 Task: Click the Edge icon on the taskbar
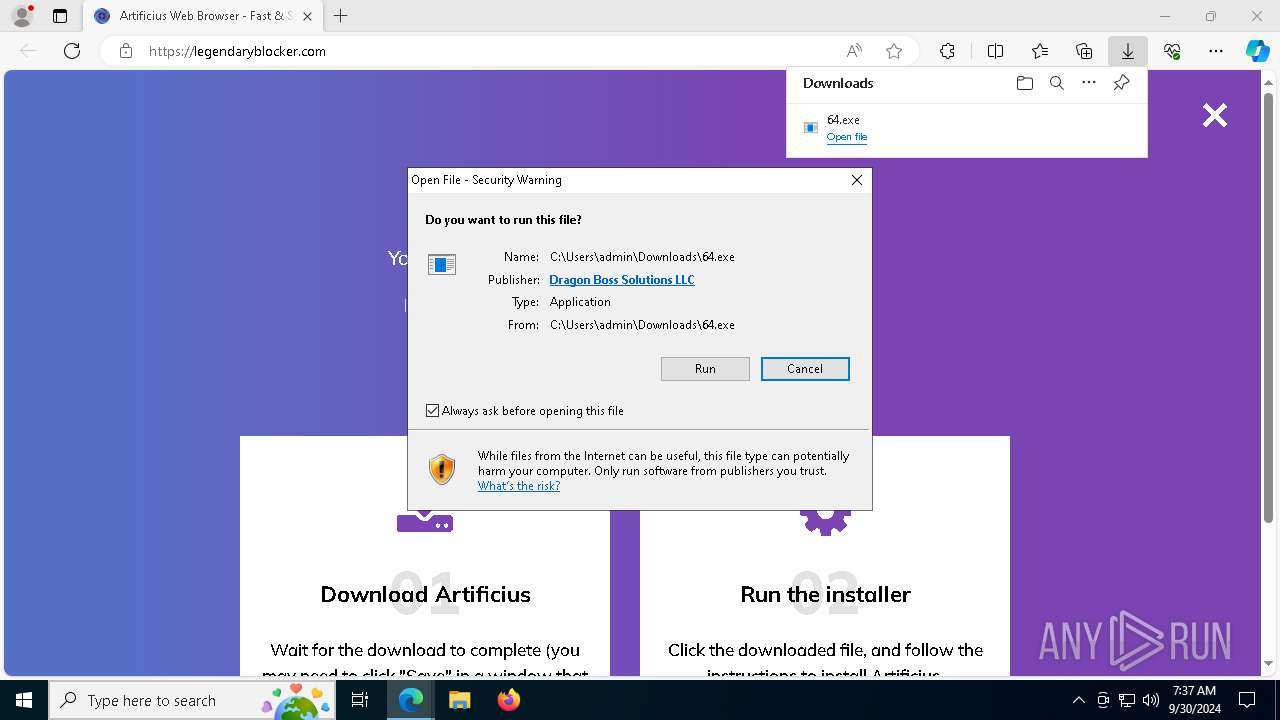[x=411, y=700]
